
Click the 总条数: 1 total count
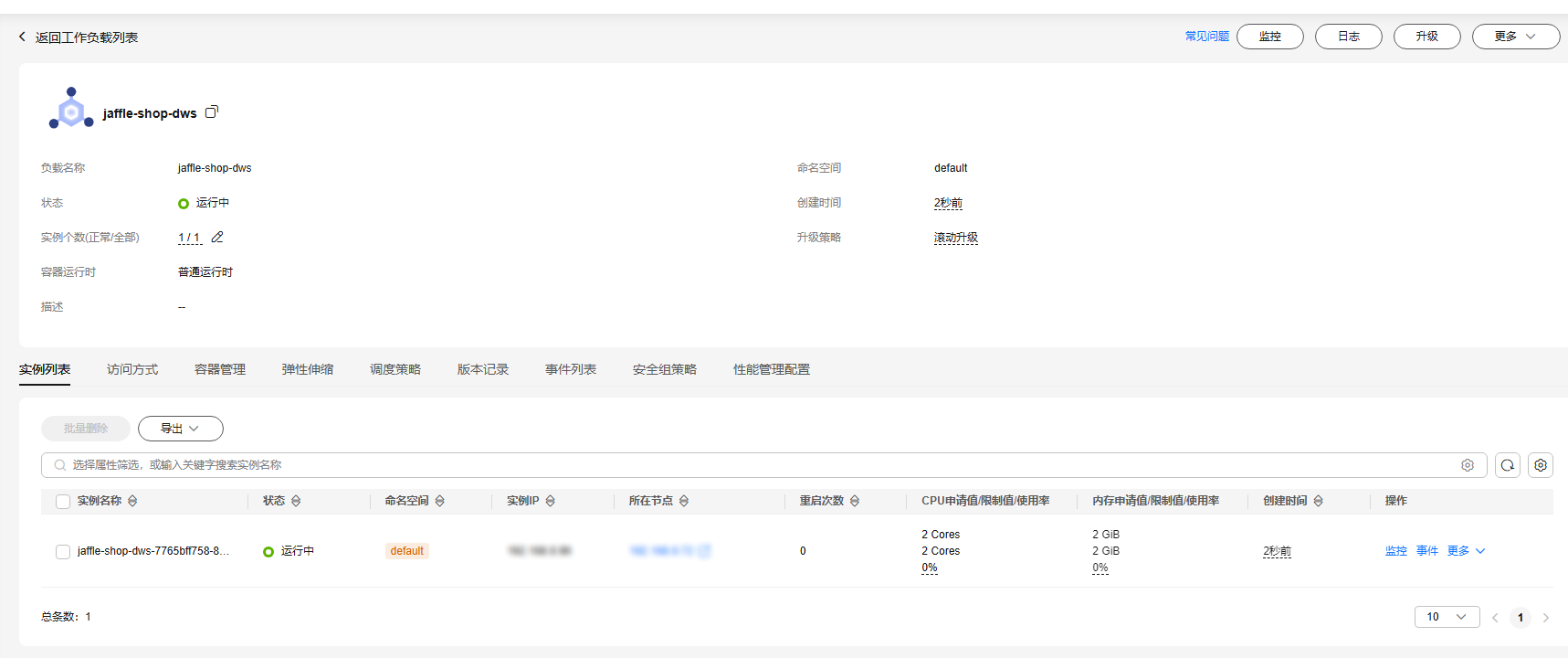[66, 617]
